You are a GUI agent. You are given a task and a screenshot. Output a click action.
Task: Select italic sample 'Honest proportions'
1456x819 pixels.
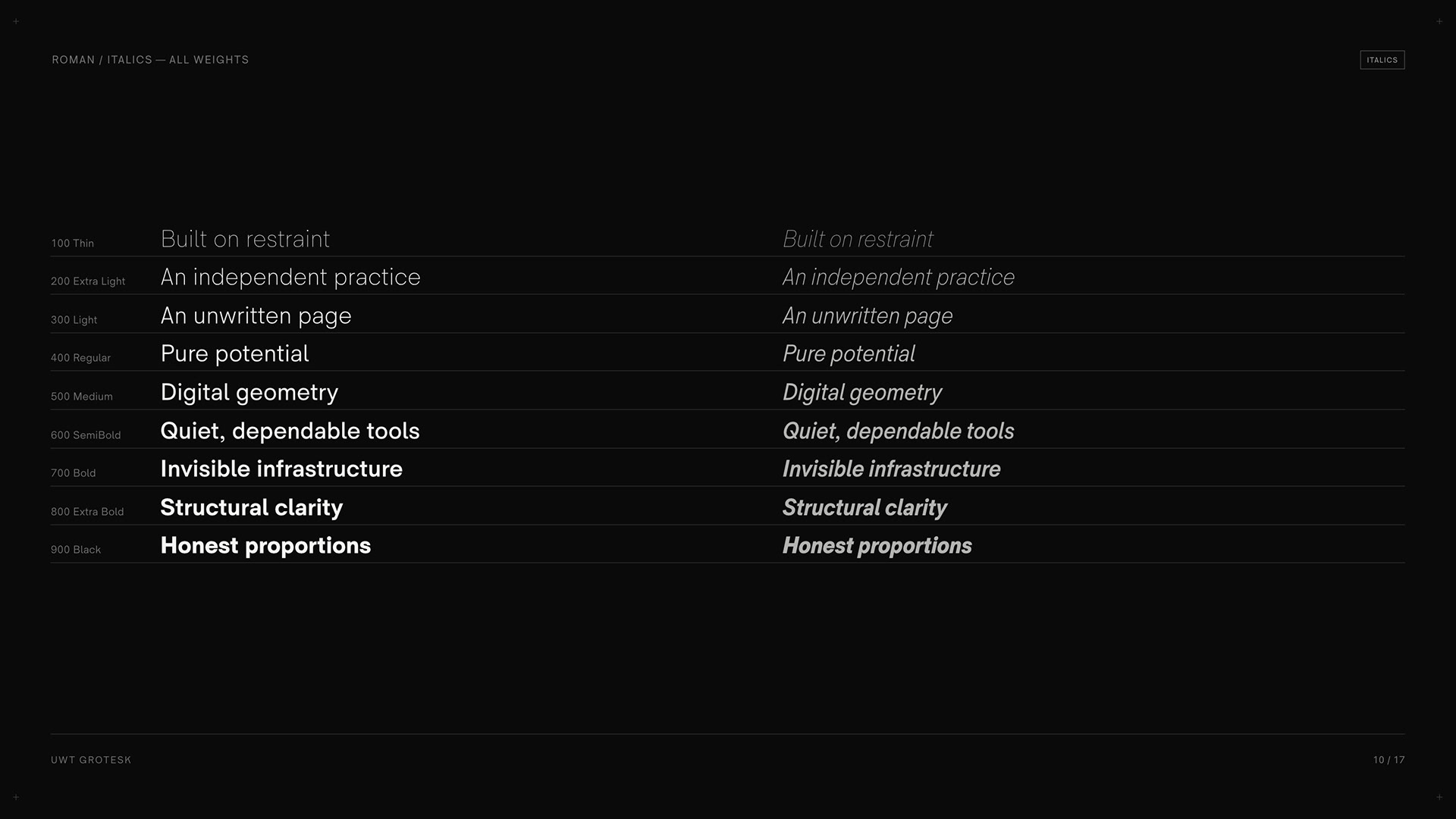click(x=877, y=546)
